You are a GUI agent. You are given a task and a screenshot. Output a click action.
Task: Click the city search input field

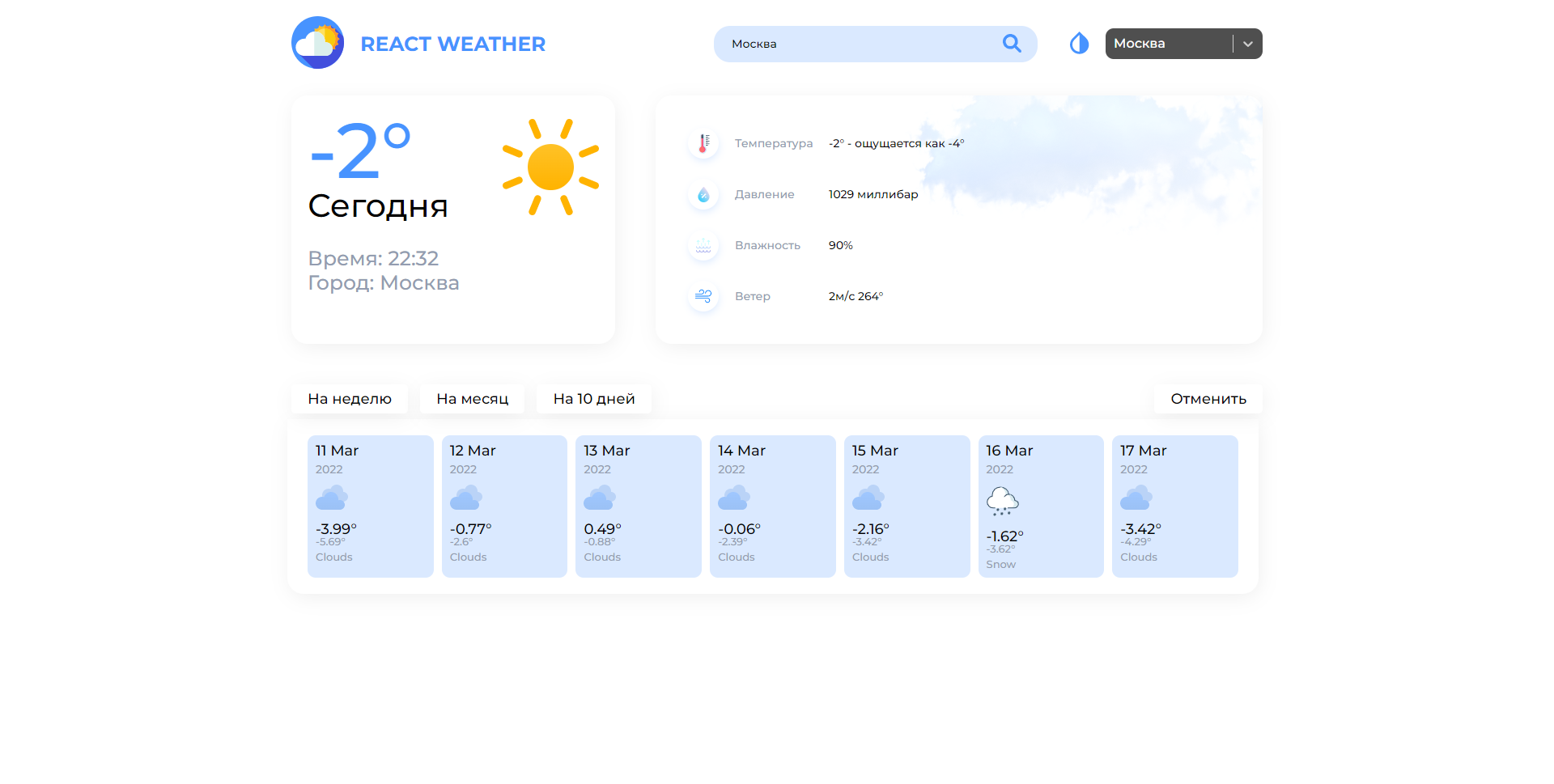[858, 44]
